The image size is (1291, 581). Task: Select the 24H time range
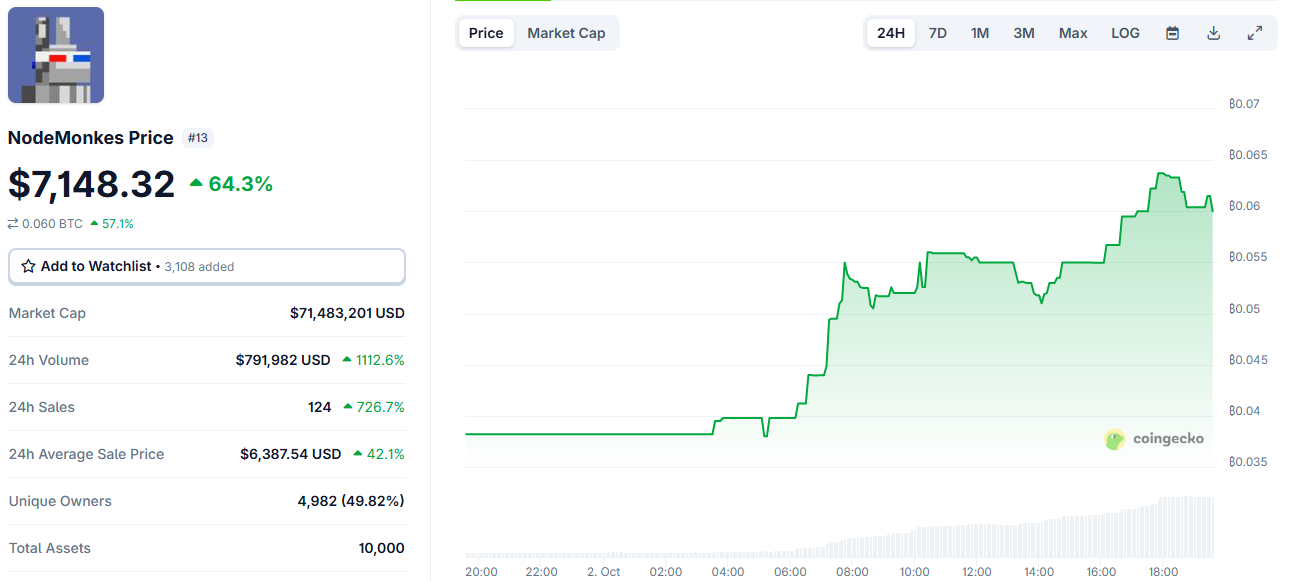tap(890, 33)
